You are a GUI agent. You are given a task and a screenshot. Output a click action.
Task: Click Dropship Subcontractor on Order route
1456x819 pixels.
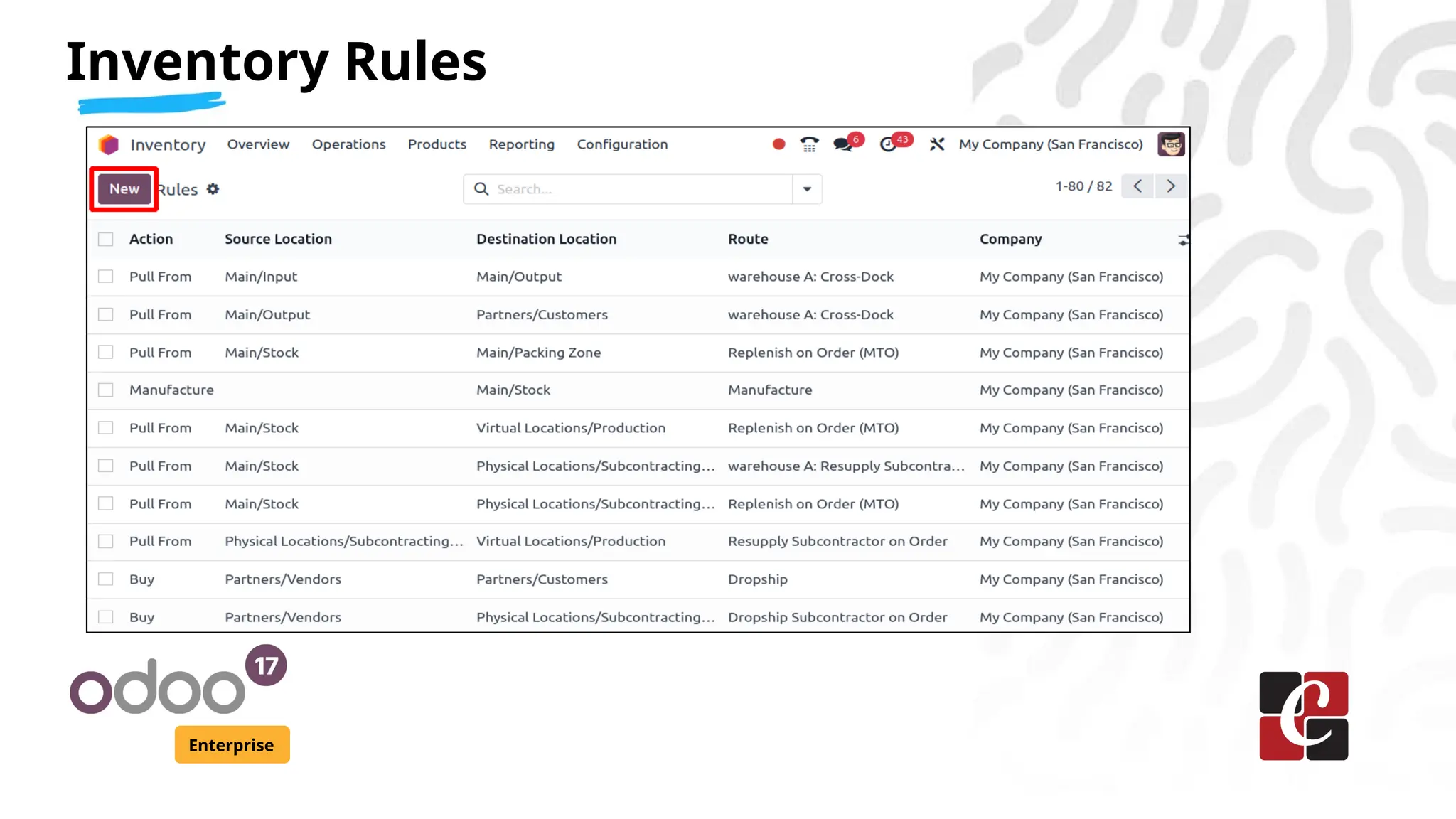click(x=837, y=617)
